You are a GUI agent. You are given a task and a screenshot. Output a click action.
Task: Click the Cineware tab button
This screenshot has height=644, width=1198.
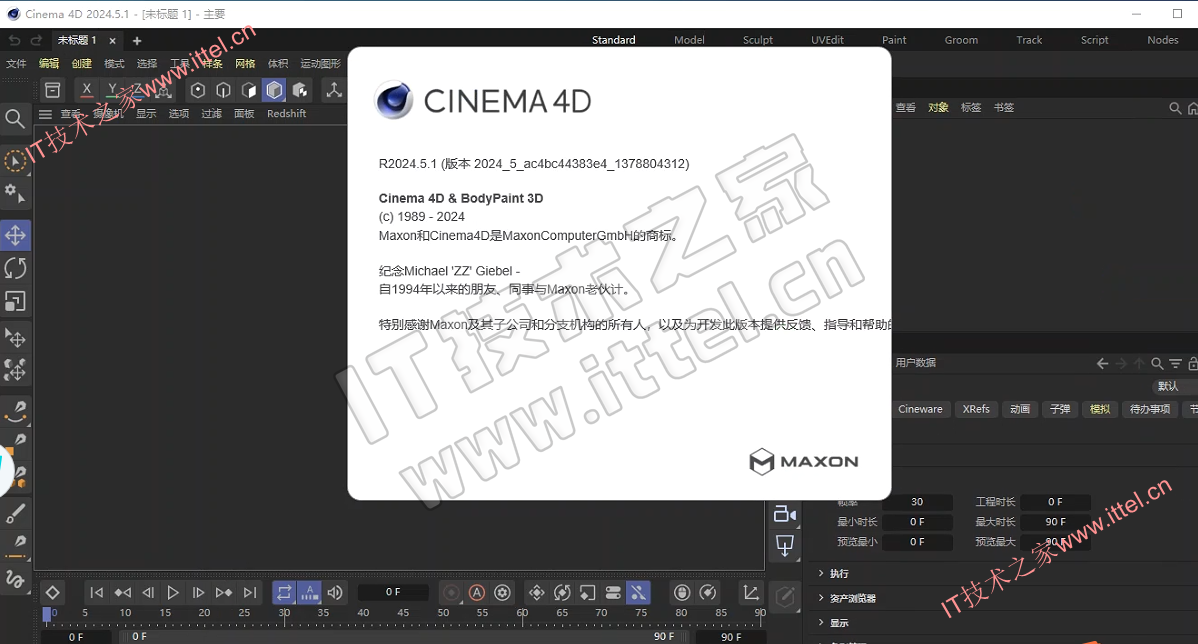pos(921,409)
